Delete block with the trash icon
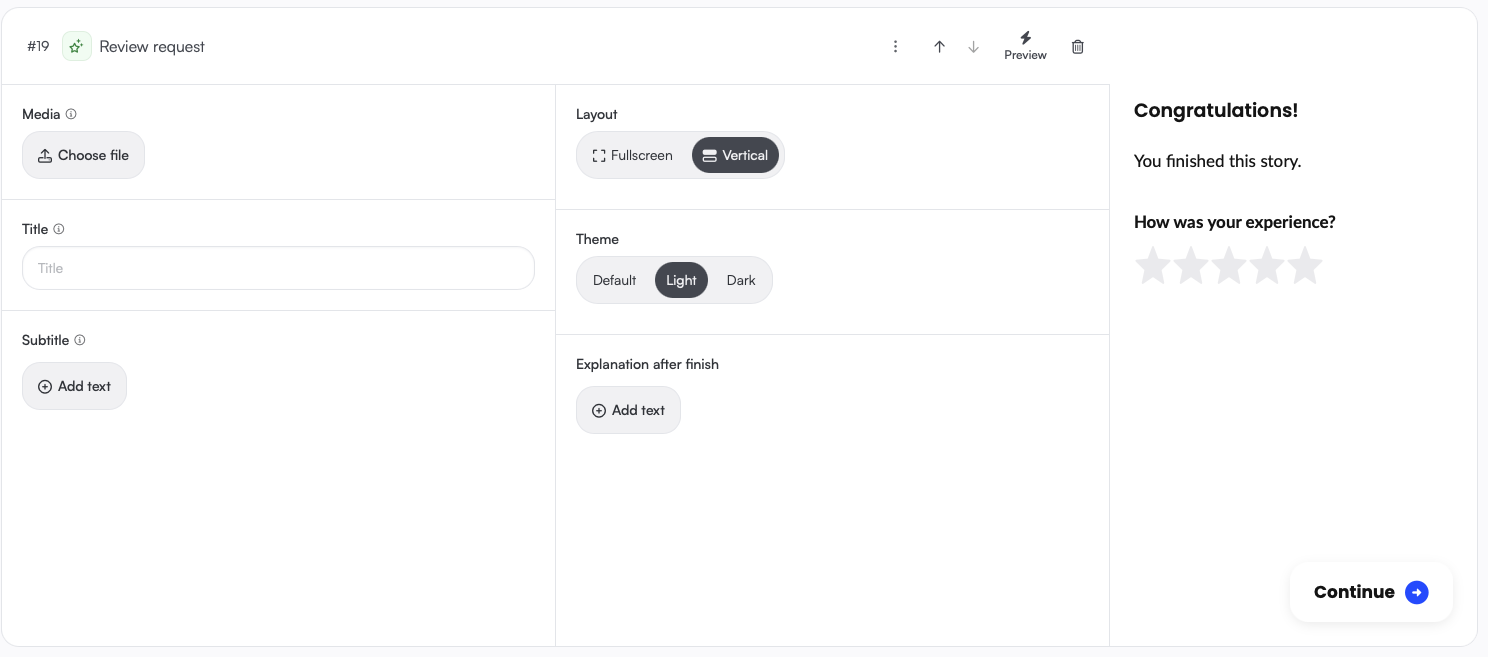Screen dimensions: 1488x657 tap(1077, 47)
